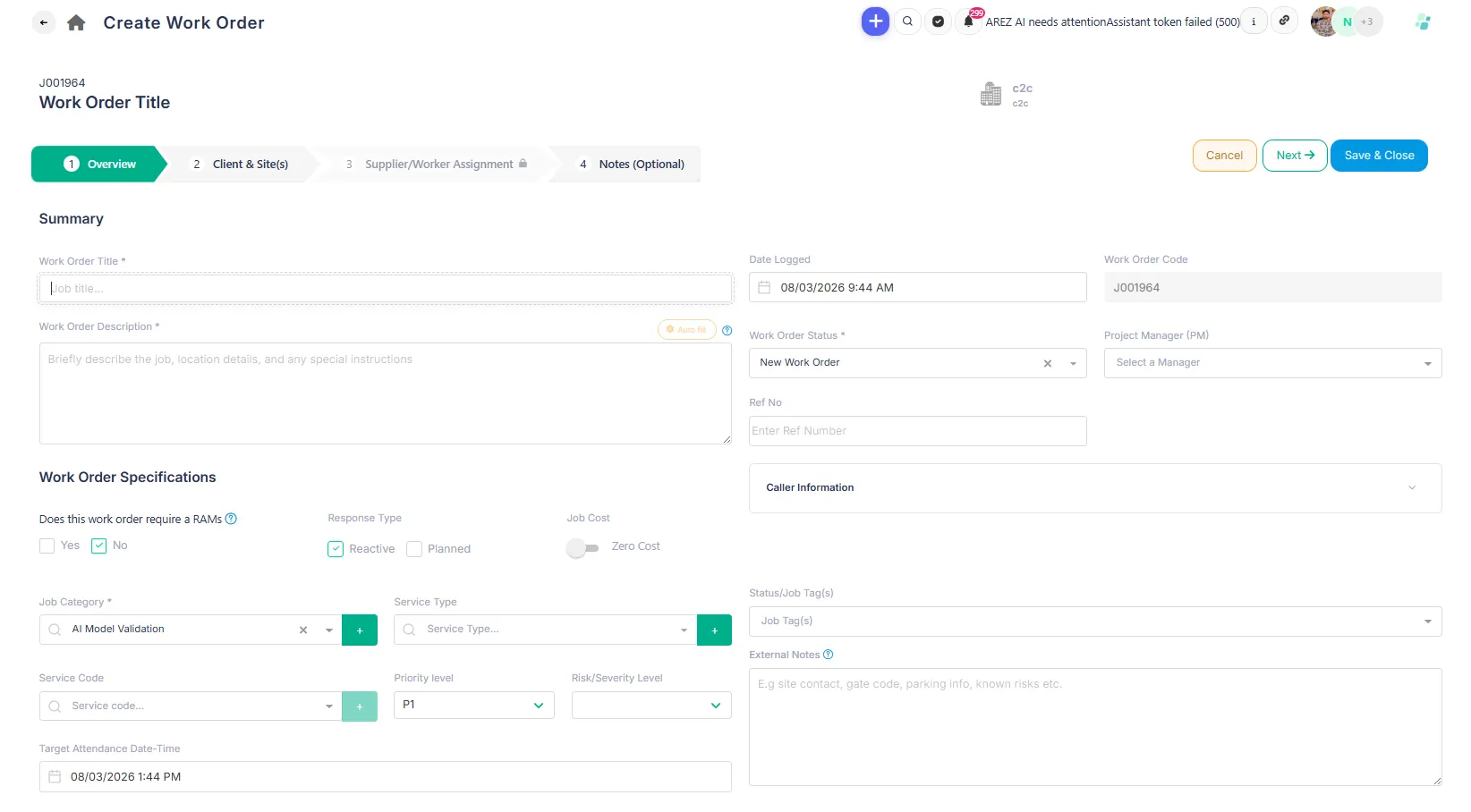1471x812 pixels.
Task: Open RAMs help question mark icon
Action: tap(231, 519)
